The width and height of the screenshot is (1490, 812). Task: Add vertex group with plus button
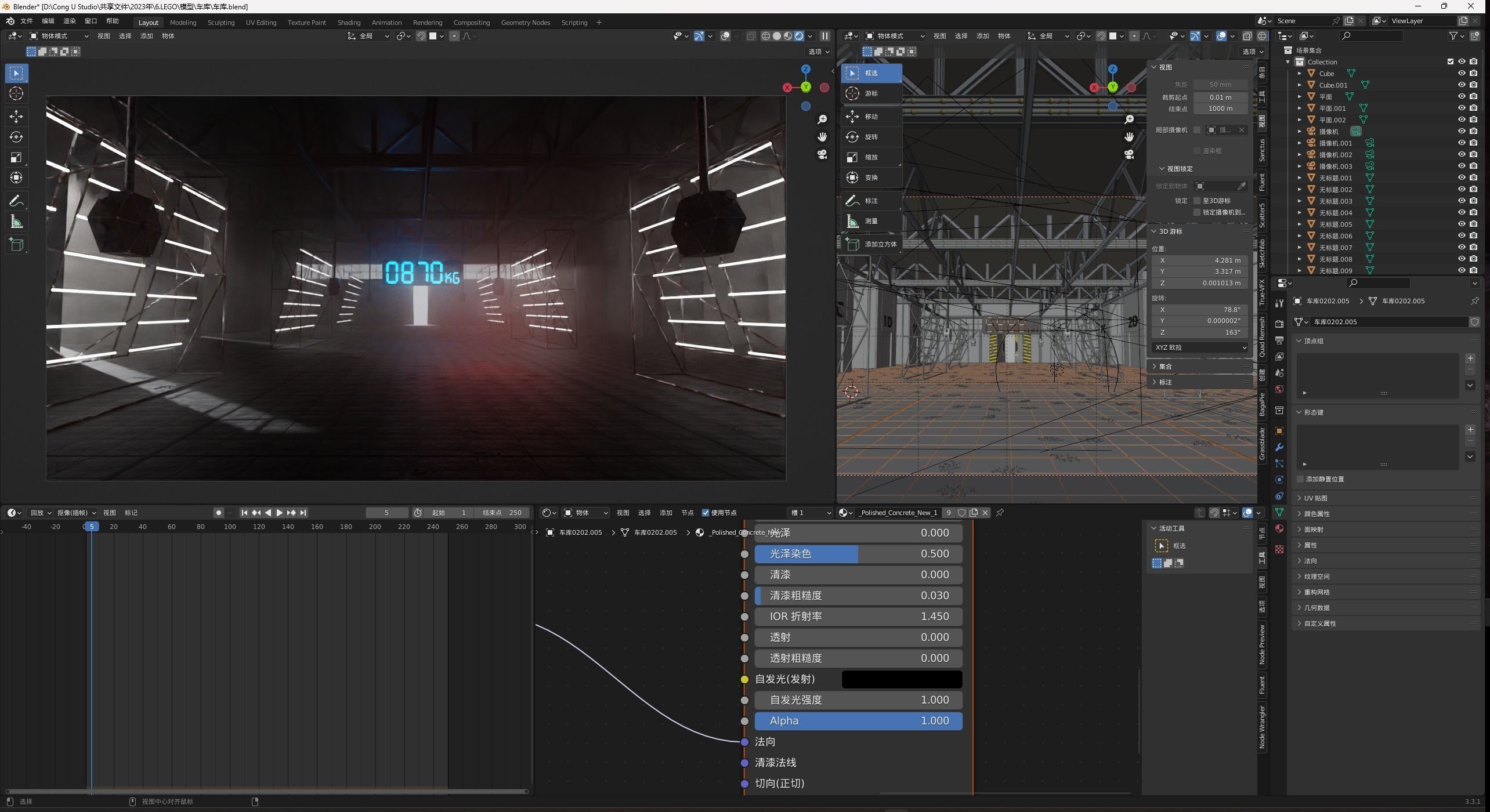[x=1470, y=358]
